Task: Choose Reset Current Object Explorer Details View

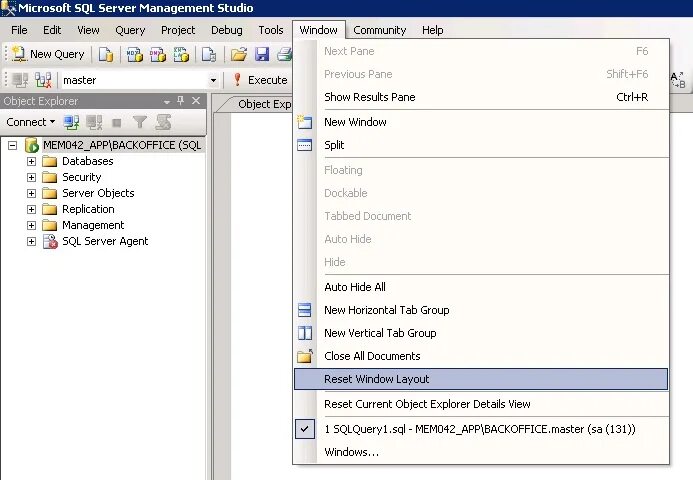Action: (x=482, y=404)
